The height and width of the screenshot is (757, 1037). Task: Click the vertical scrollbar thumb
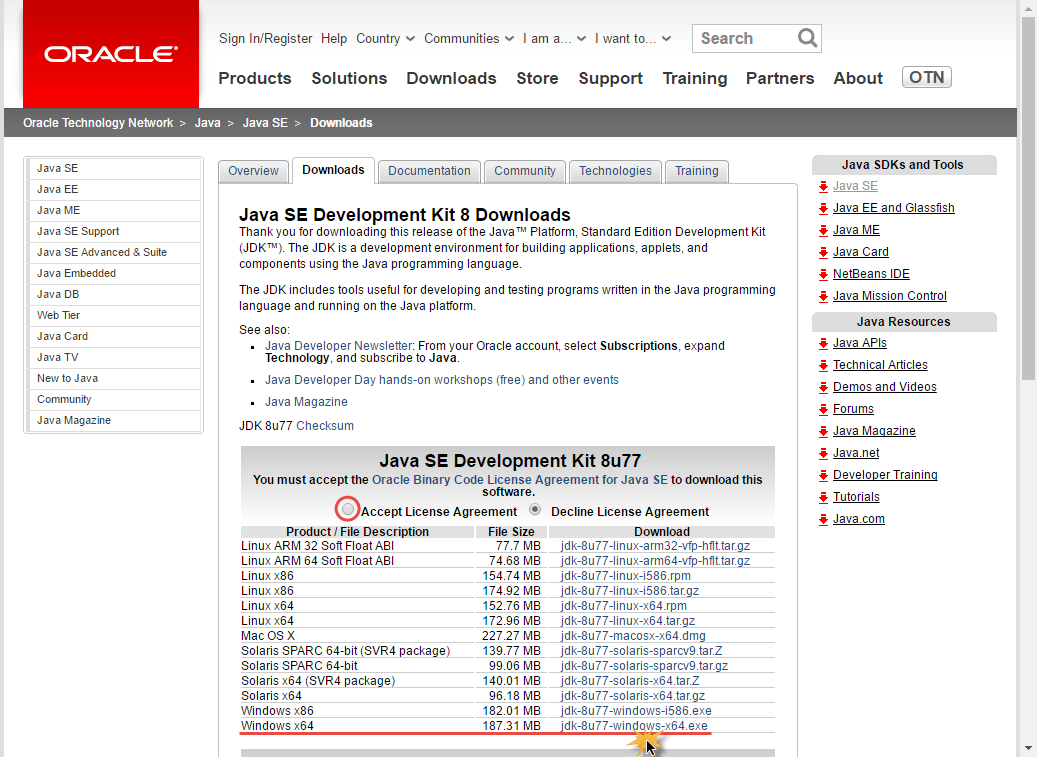(1028, 198)
